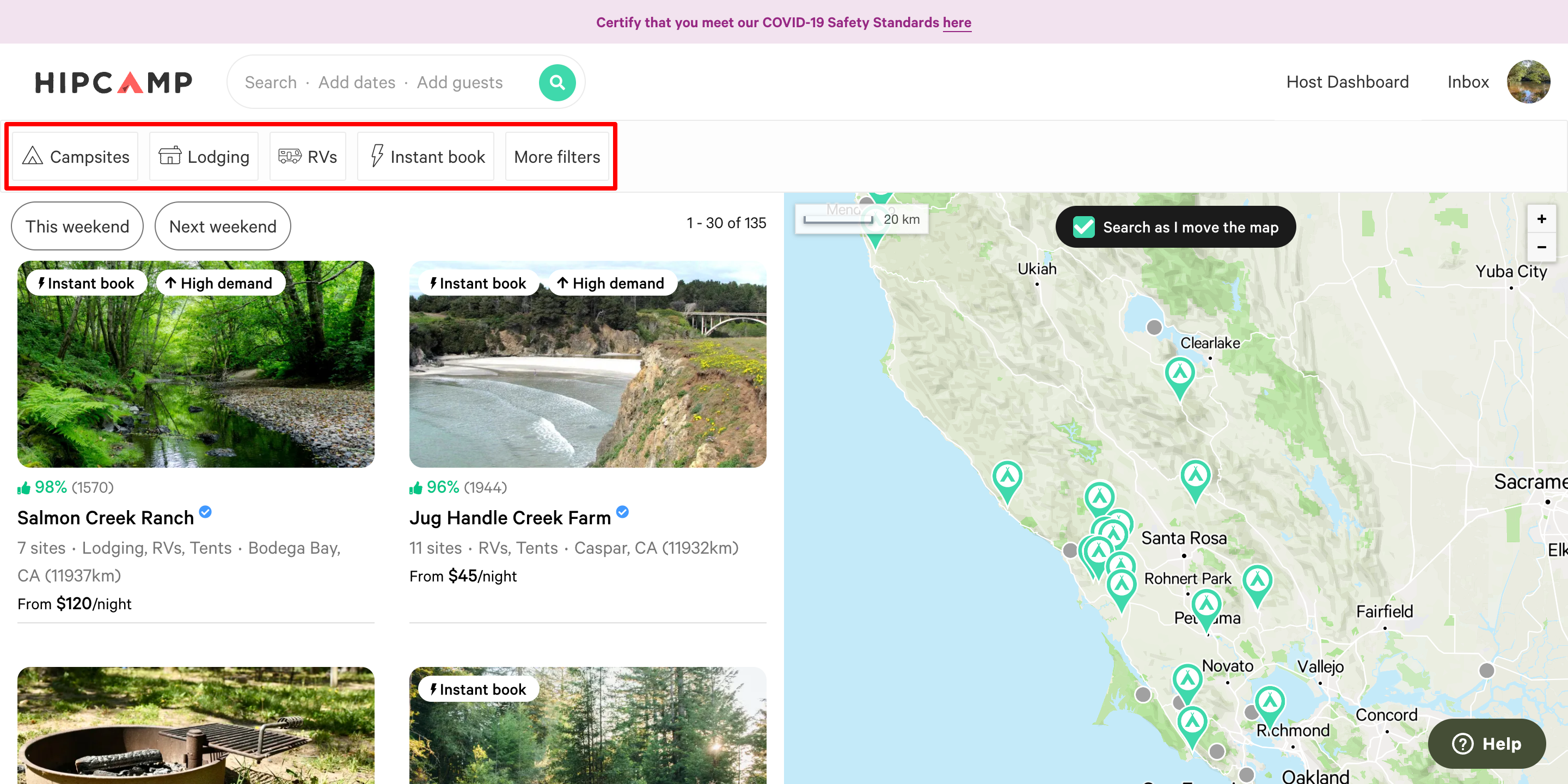Click the green search magnifier button
This screenshot has height=784, width=1568.
coord(557,82)
